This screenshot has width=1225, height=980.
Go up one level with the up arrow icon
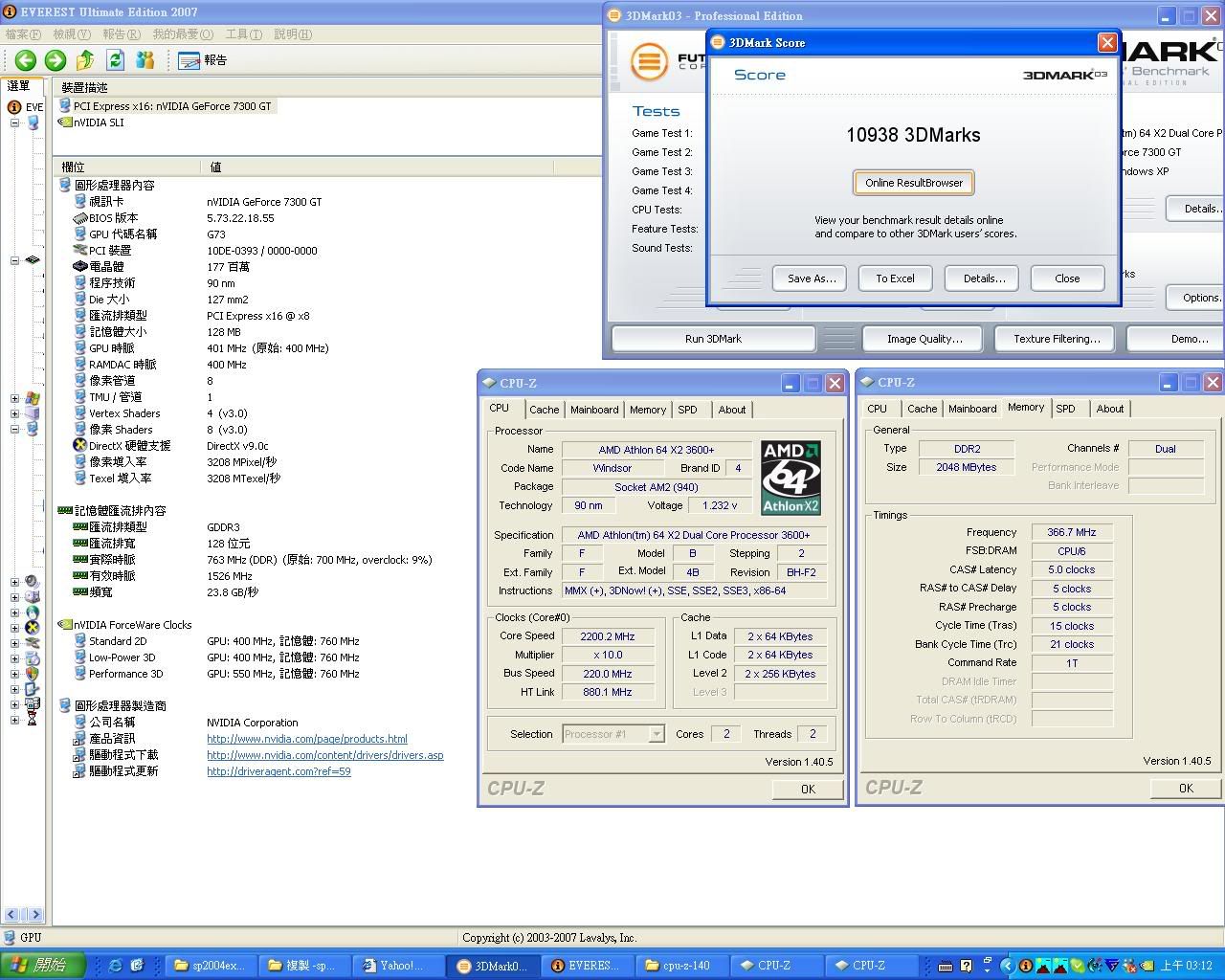(85, 60)
